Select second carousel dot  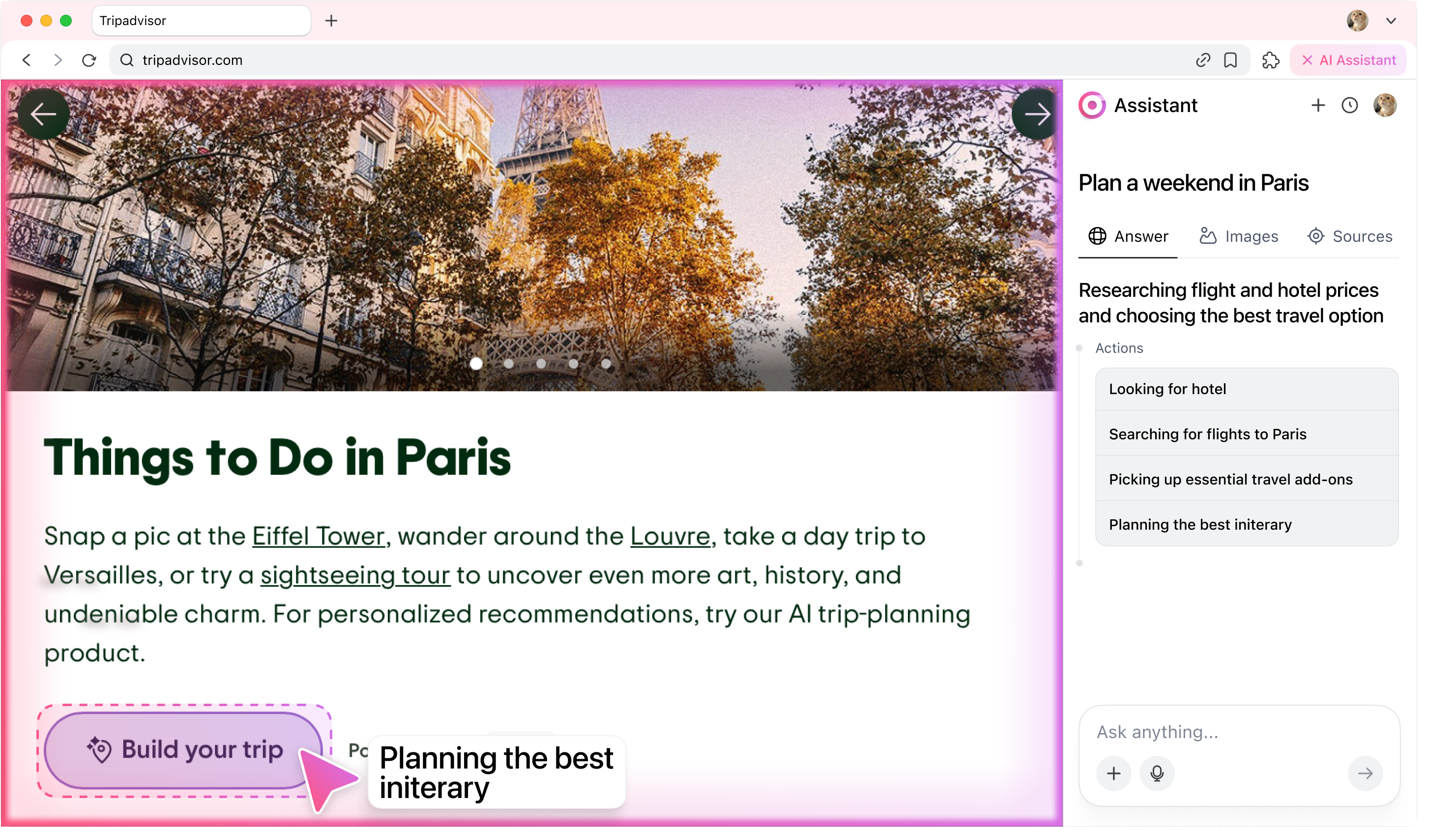508,364
